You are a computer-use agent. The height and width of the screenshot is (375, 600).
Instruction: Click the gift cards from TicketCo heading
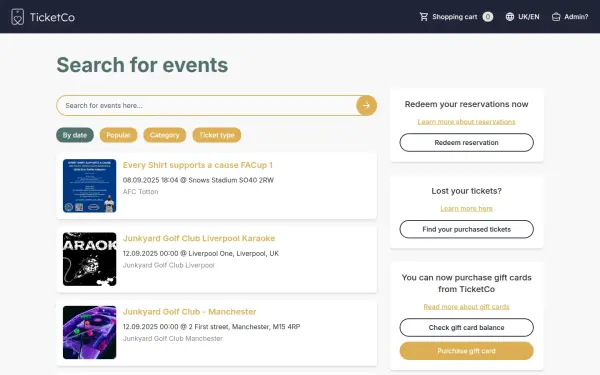466,283
